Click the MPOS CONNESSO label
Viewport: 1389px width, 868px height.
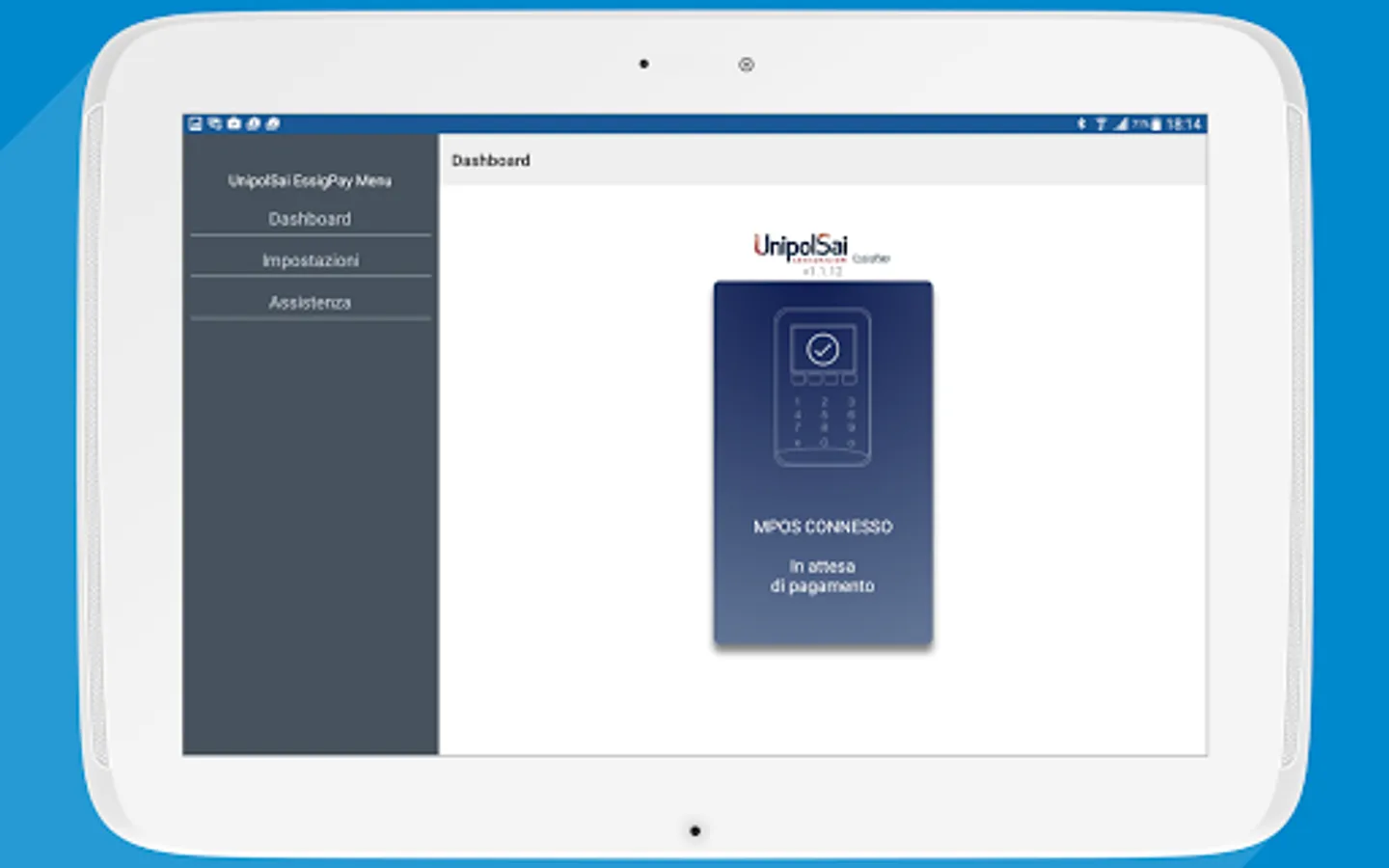pyautogui.click(x=823, y=527)
